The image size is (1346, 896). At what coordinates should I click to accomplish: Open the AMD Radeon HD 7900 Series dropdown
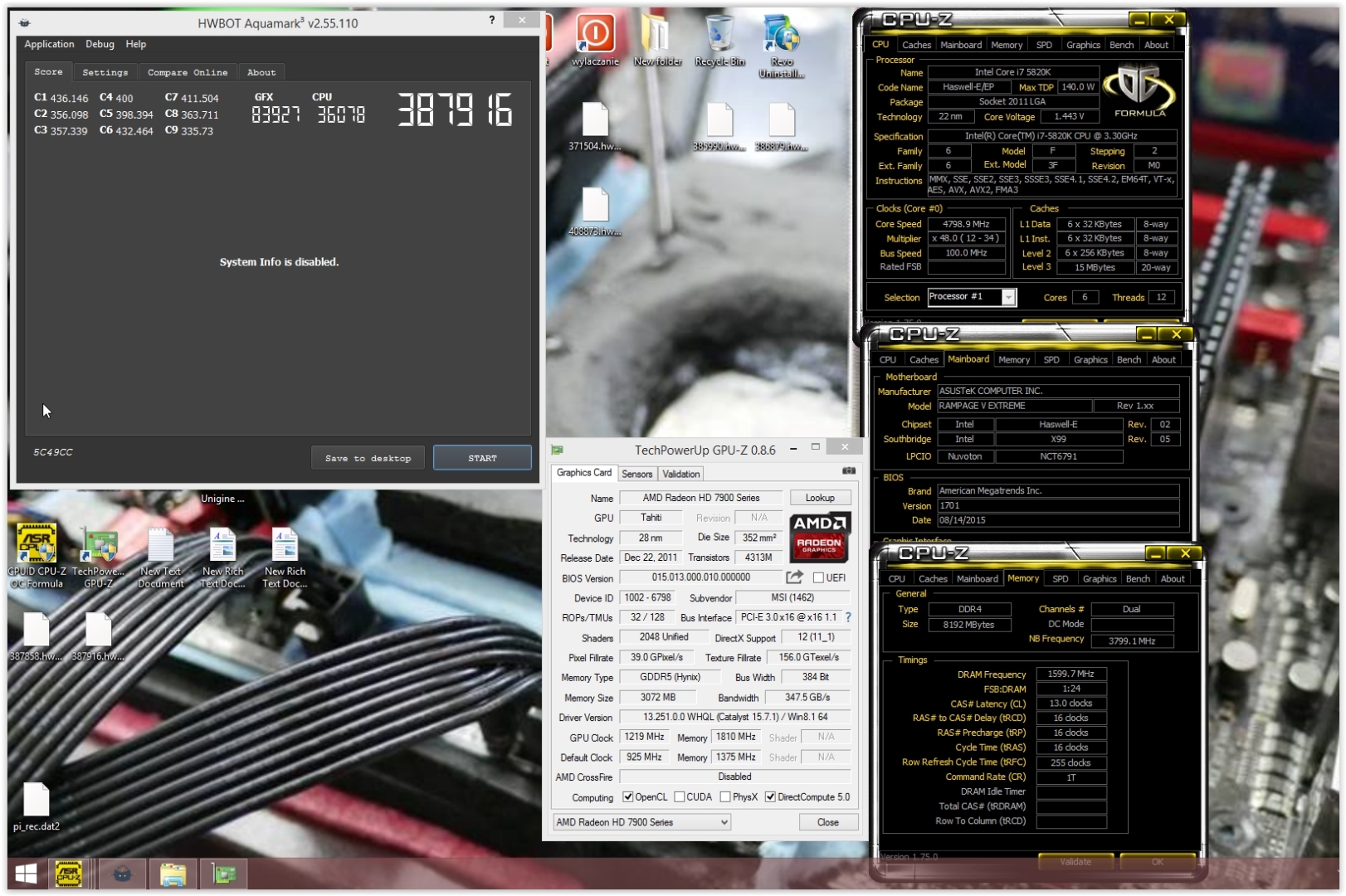click(x=641, y=822)
